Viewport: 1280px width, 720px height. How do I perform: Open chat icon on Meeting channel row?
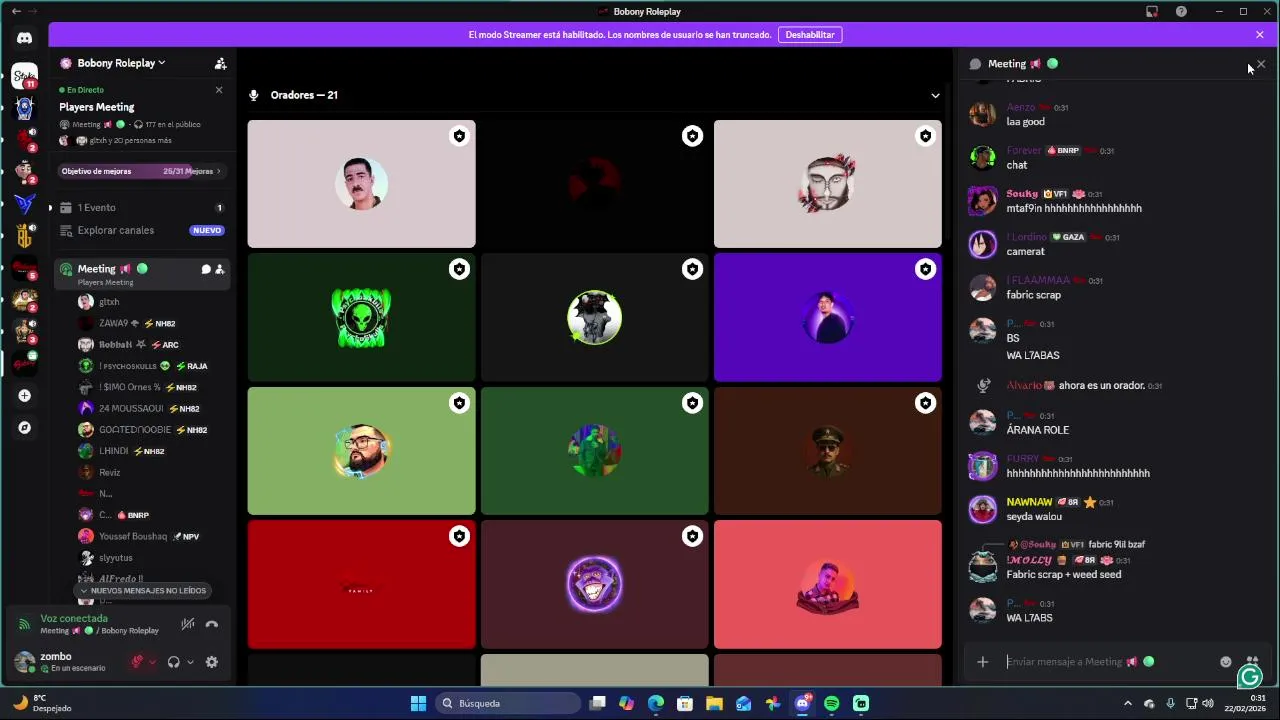click(206, 269)
